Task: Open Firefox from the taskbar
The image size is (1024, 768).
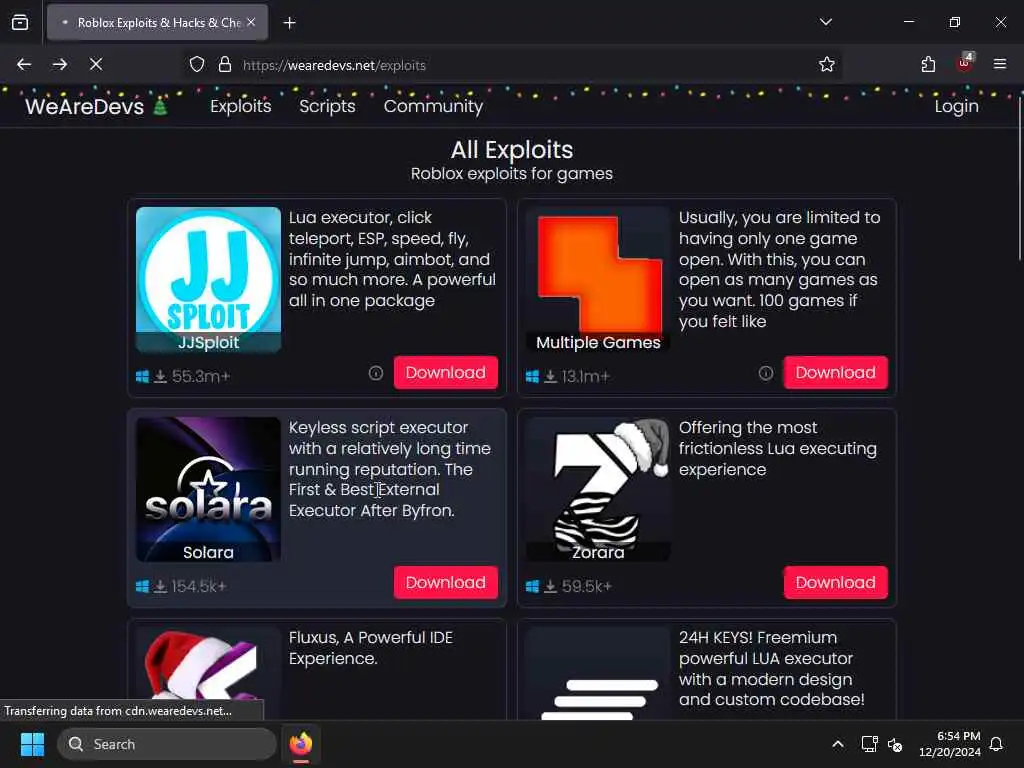Action: tap(300, 744)
